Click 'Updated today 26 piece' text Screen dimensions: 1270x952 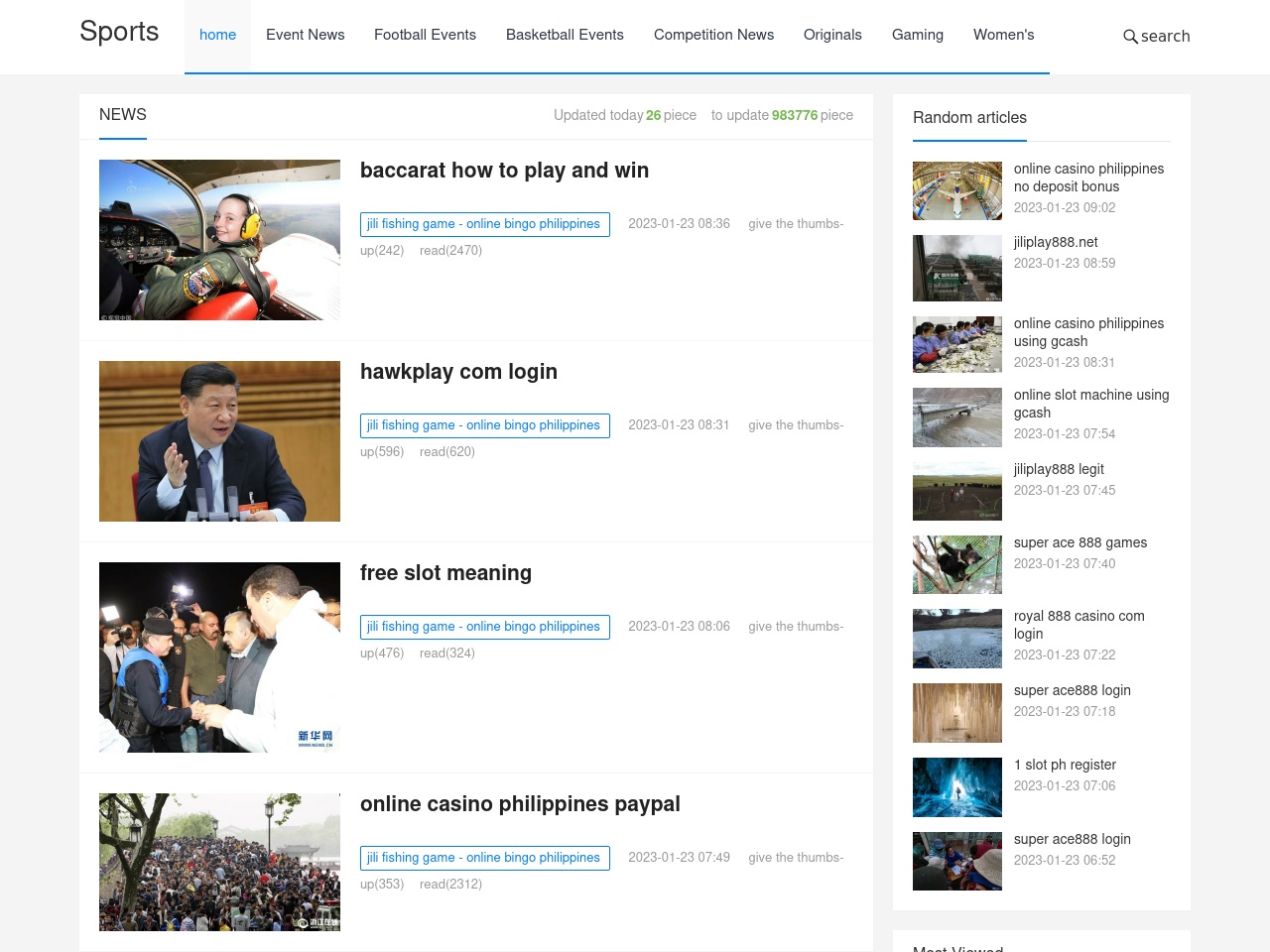(625, 115)
